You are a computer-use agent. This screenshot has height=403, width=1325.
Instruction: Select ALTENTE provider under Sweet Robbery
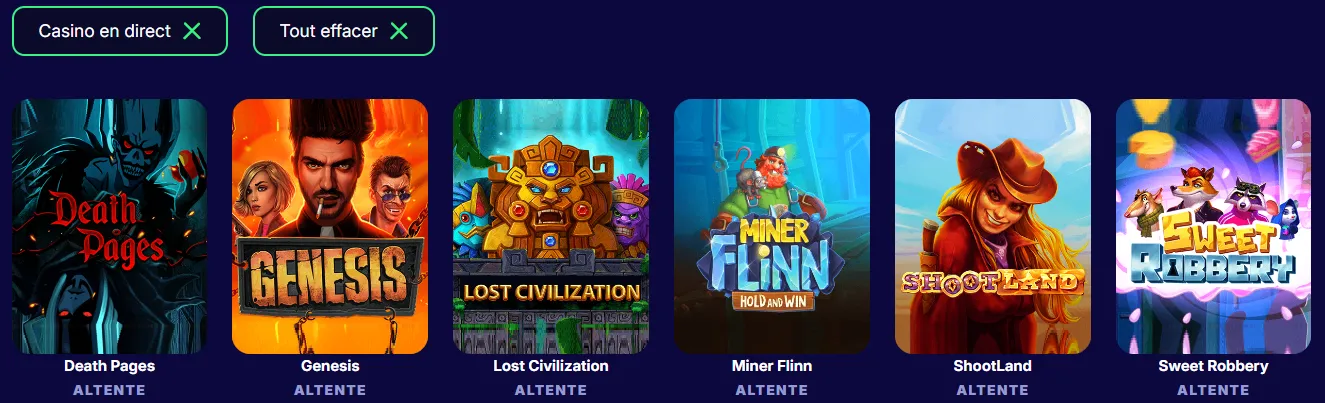[x=1214, y=390]
